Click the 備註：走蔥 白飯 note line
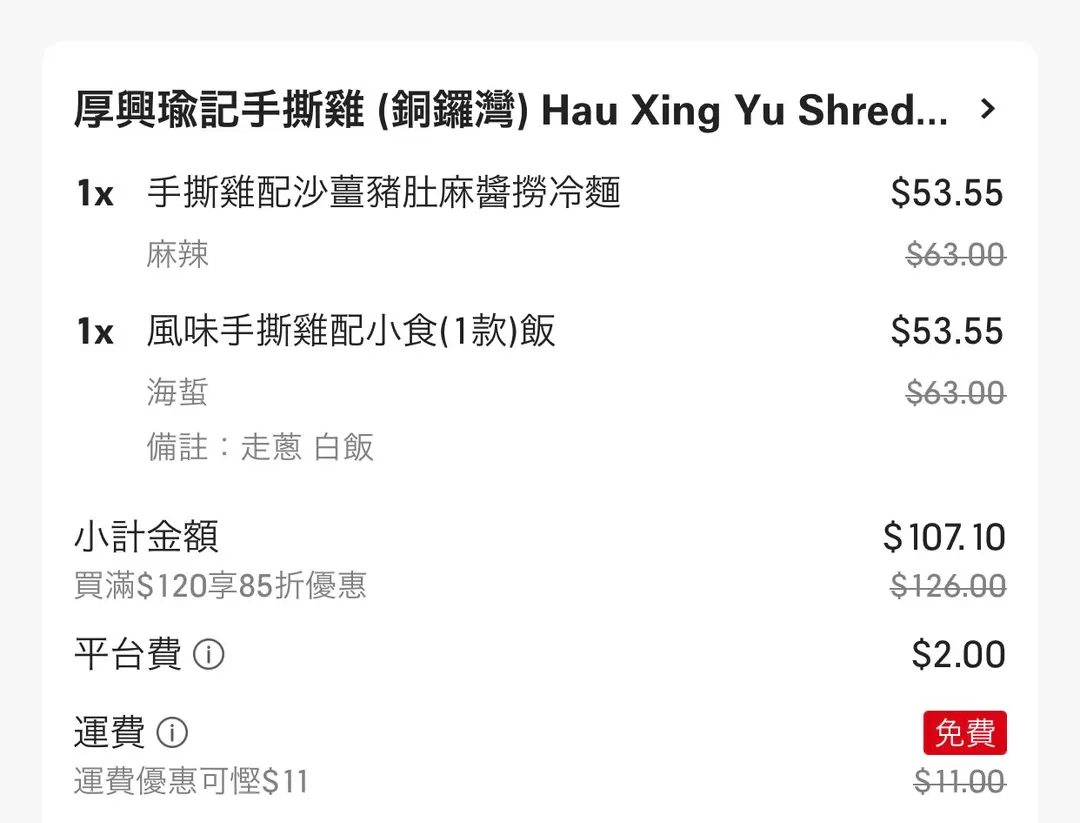The width and height of the screenshot is (1080, 823). (260, 447)
